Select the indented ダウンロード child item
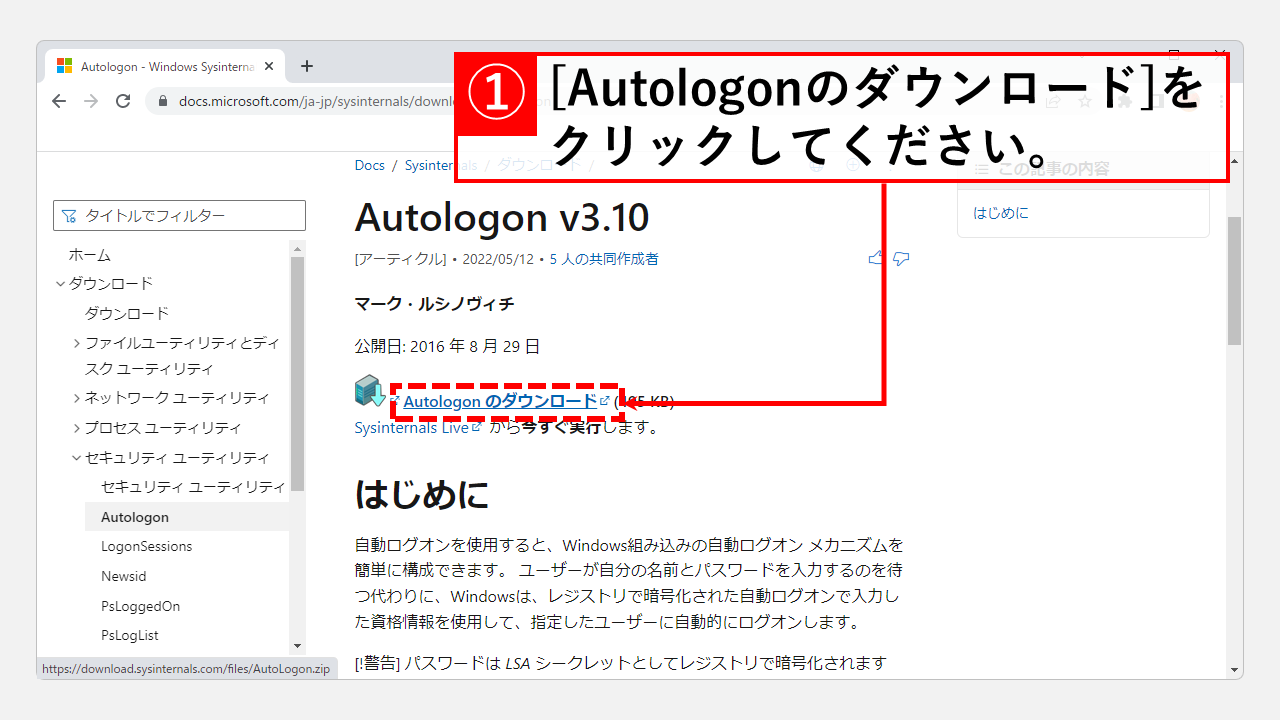The height and width of the screenshot is (720, 1280). coord(127,313)
